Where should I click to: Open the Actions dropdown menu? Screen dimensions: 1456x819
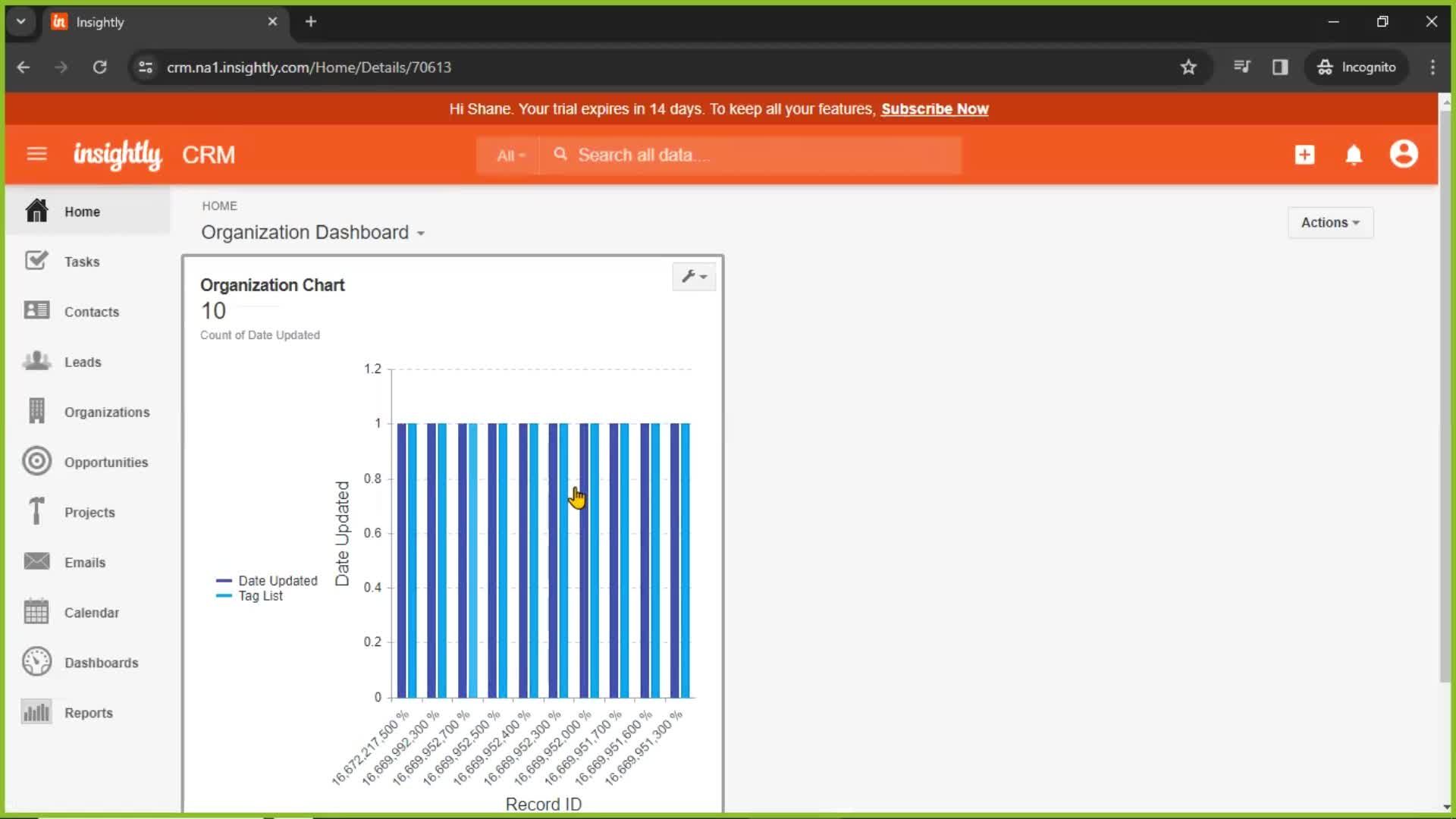(x=1330, y=222)
